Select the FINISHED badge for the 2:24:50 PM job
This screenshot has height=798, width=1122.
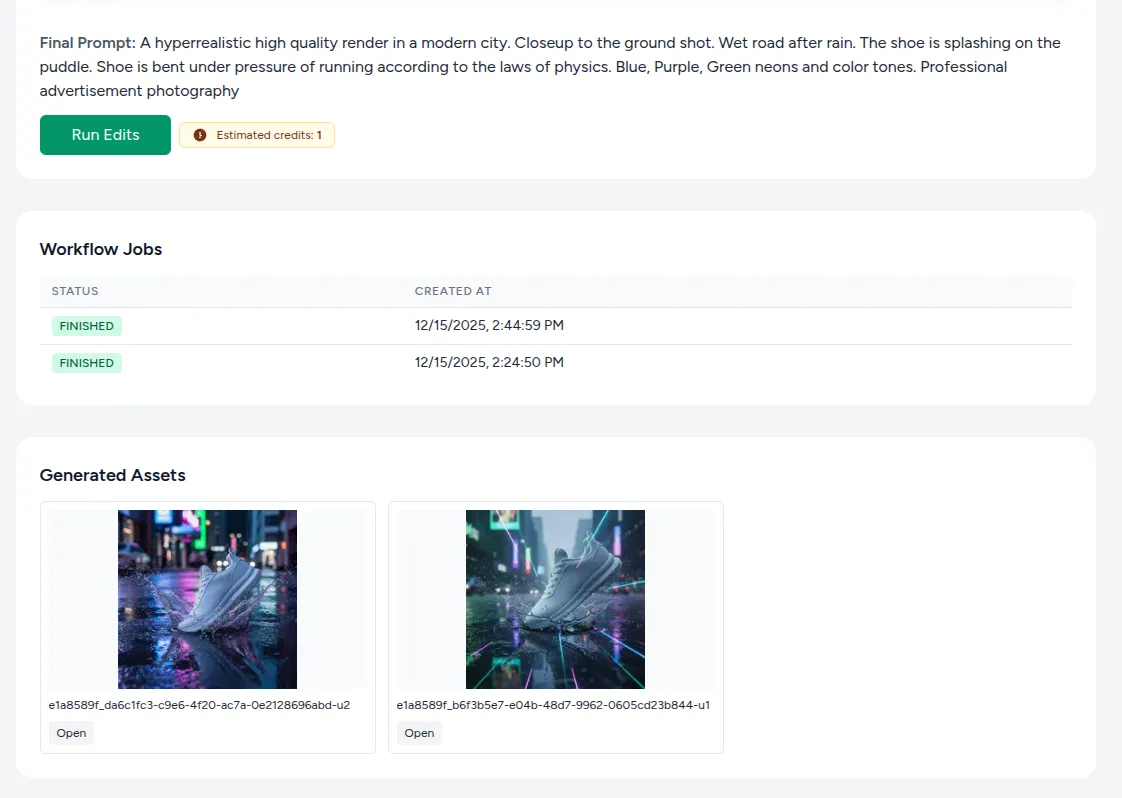coord(87,363)
